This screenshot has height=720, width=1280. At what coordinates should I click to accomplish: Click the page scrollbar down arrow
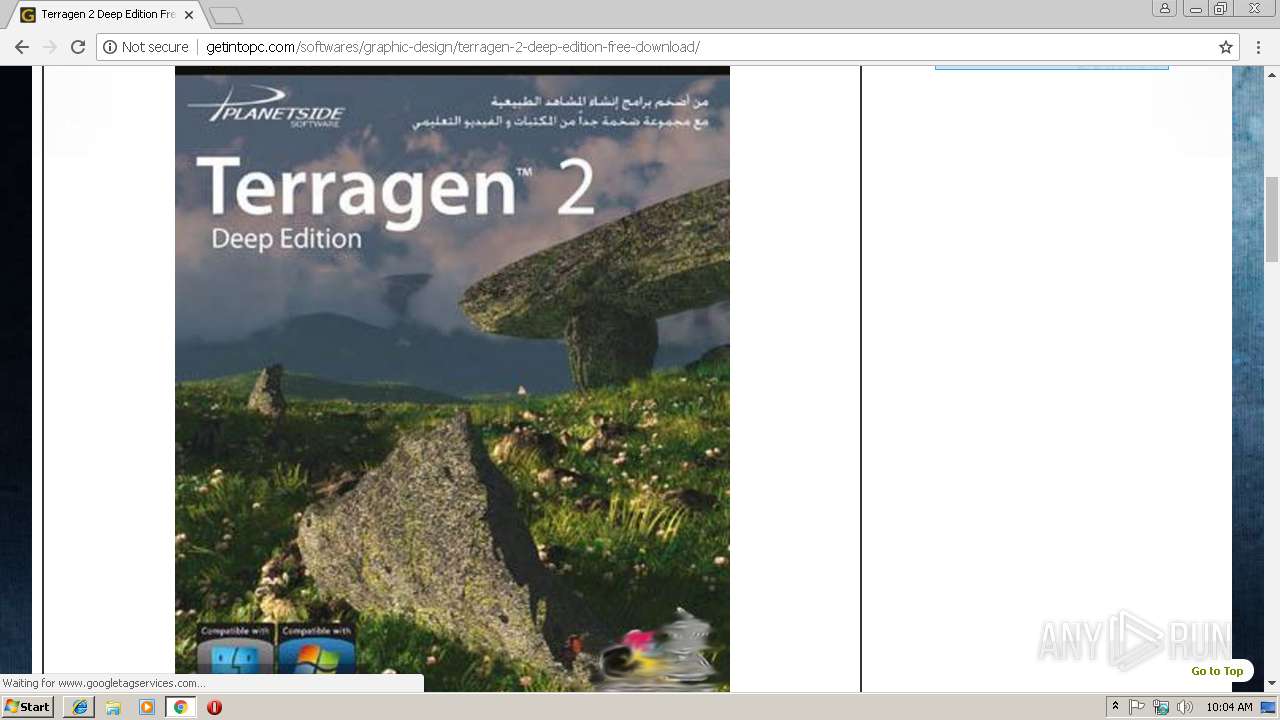click(x=1272, y=684)
